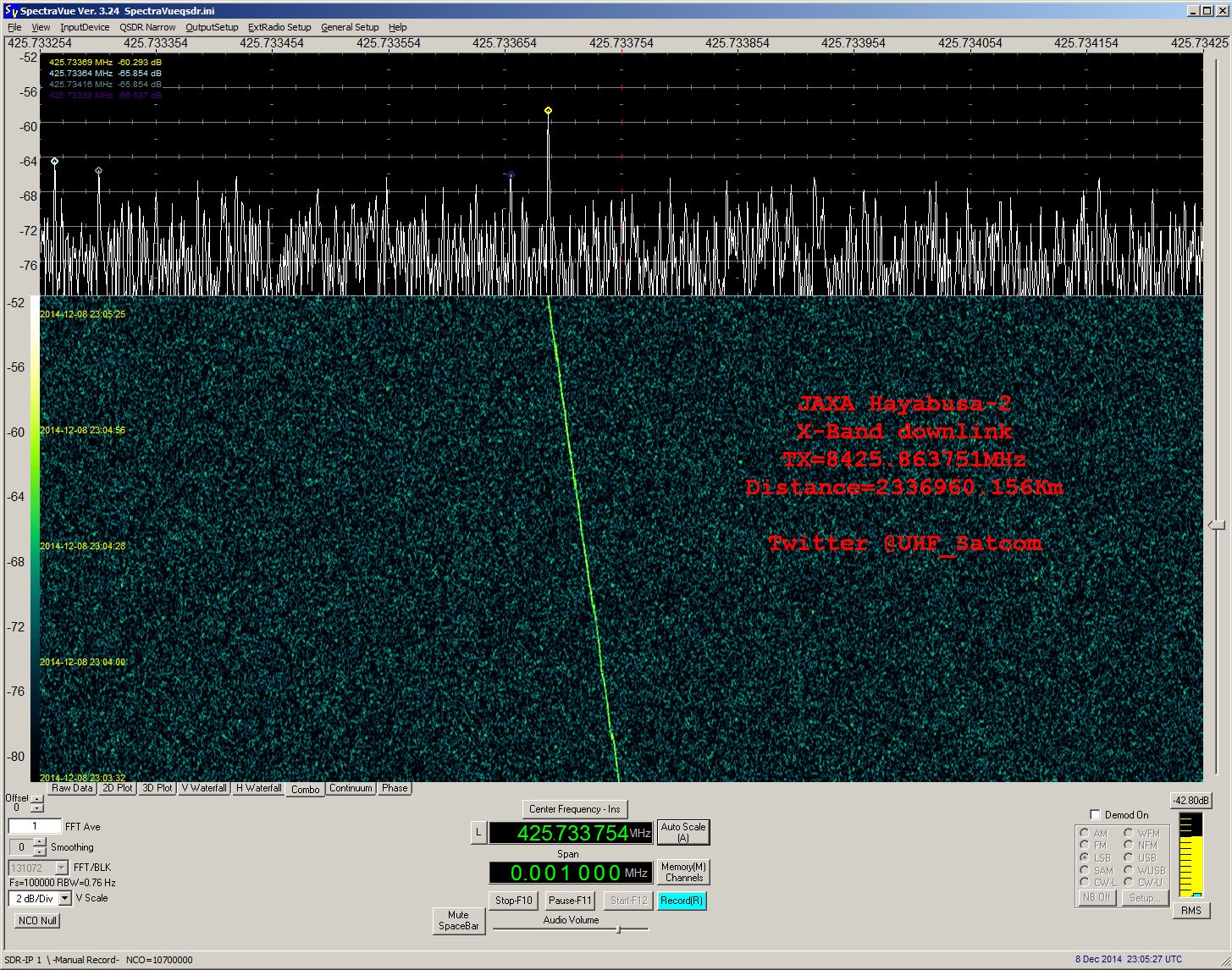Open the FFT/BLK size dropdown
The image size is (1232, 970).
point(38,868)
